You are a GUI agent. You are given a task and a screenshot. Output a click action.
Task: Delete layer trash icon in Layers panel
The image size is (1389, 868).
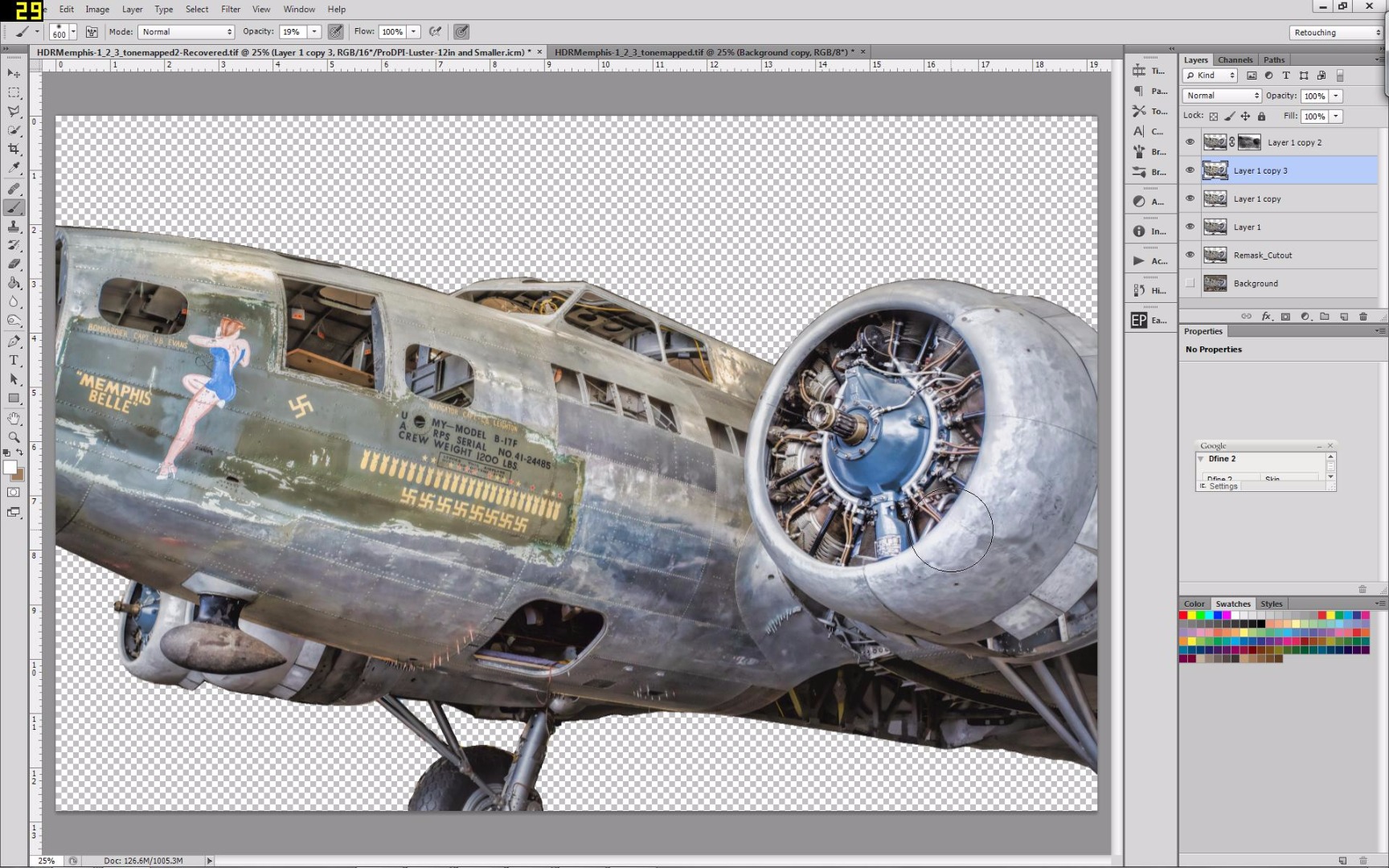point(1363,317)
